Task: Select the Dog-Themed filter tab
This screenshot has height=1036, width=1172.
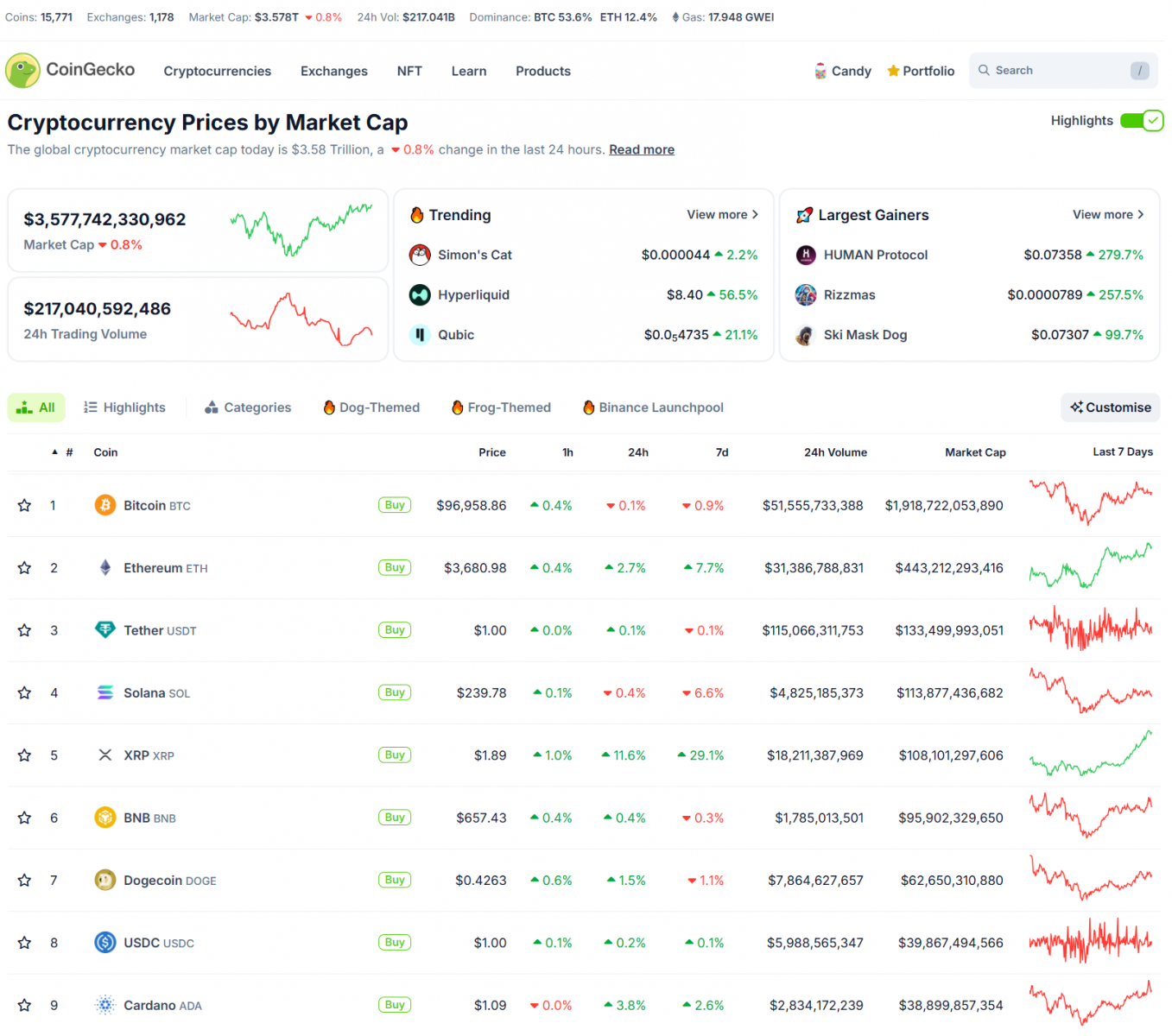Action: (371, 407)
